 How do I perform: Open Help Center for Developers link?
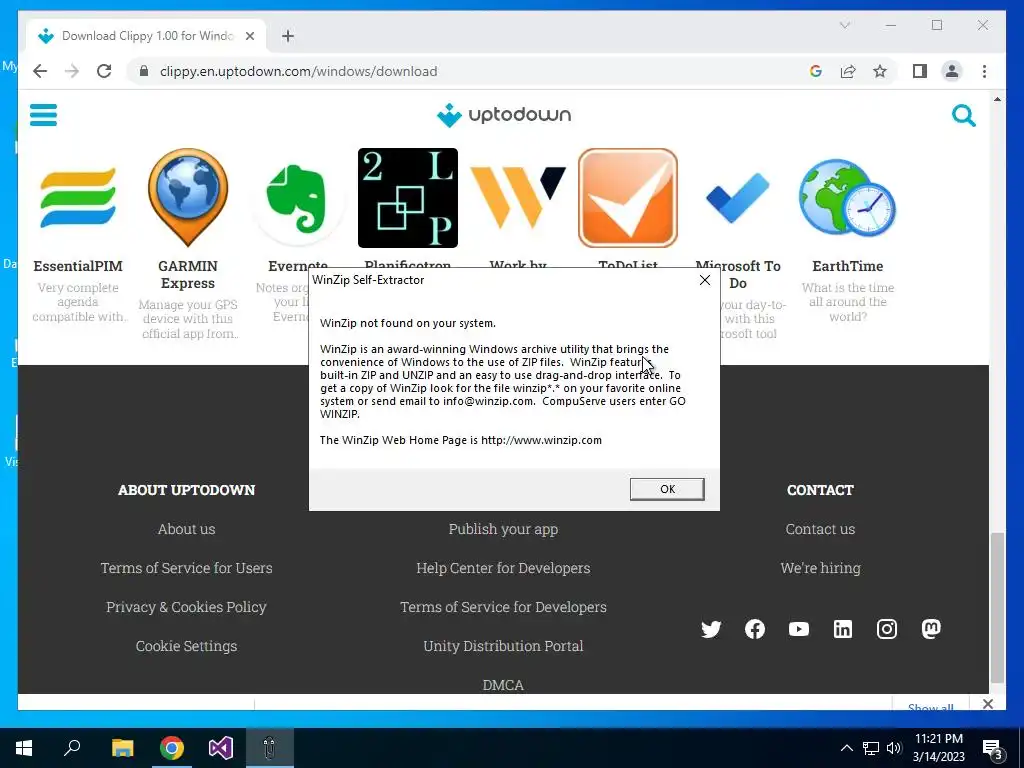(x=503, y=568)
